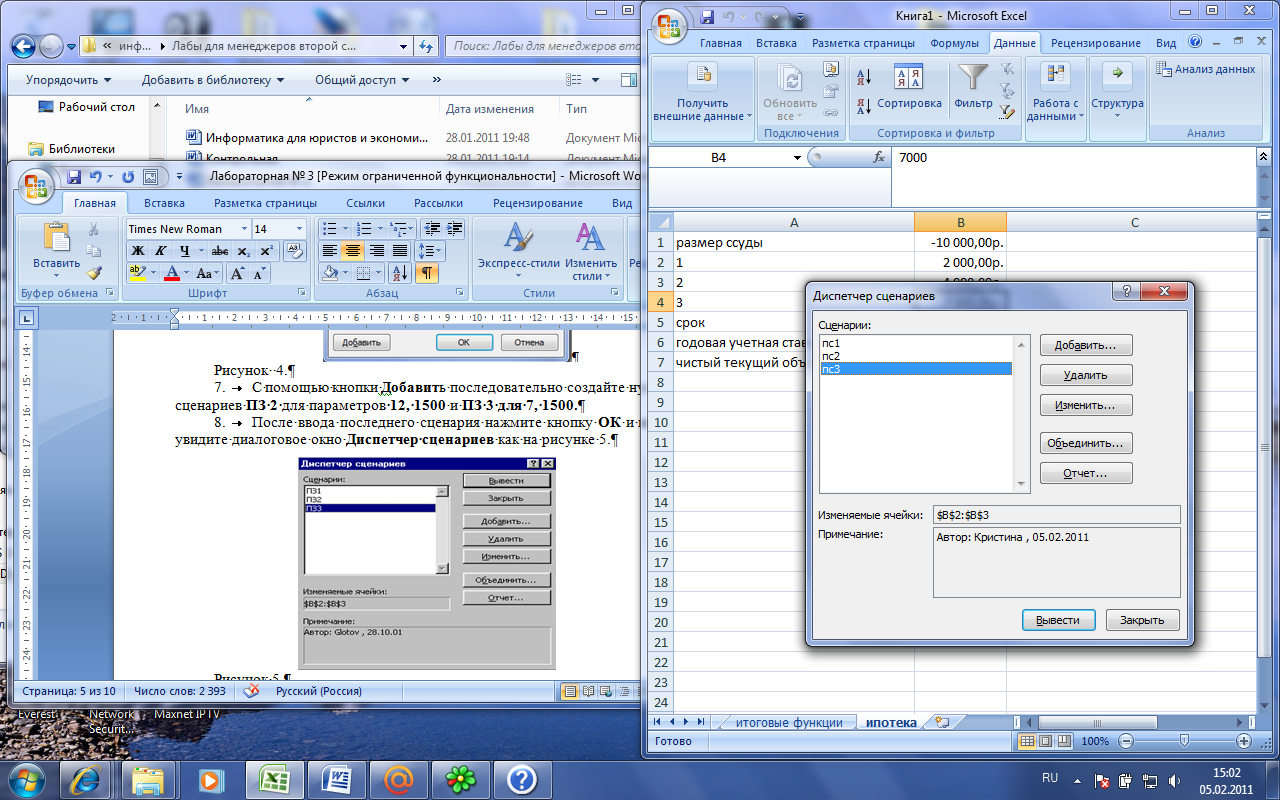Image resolution: width=1280 pixels, height=800 pixels.
Task: Apply superscript in Word ribbon
Action: tap(266, 251)
